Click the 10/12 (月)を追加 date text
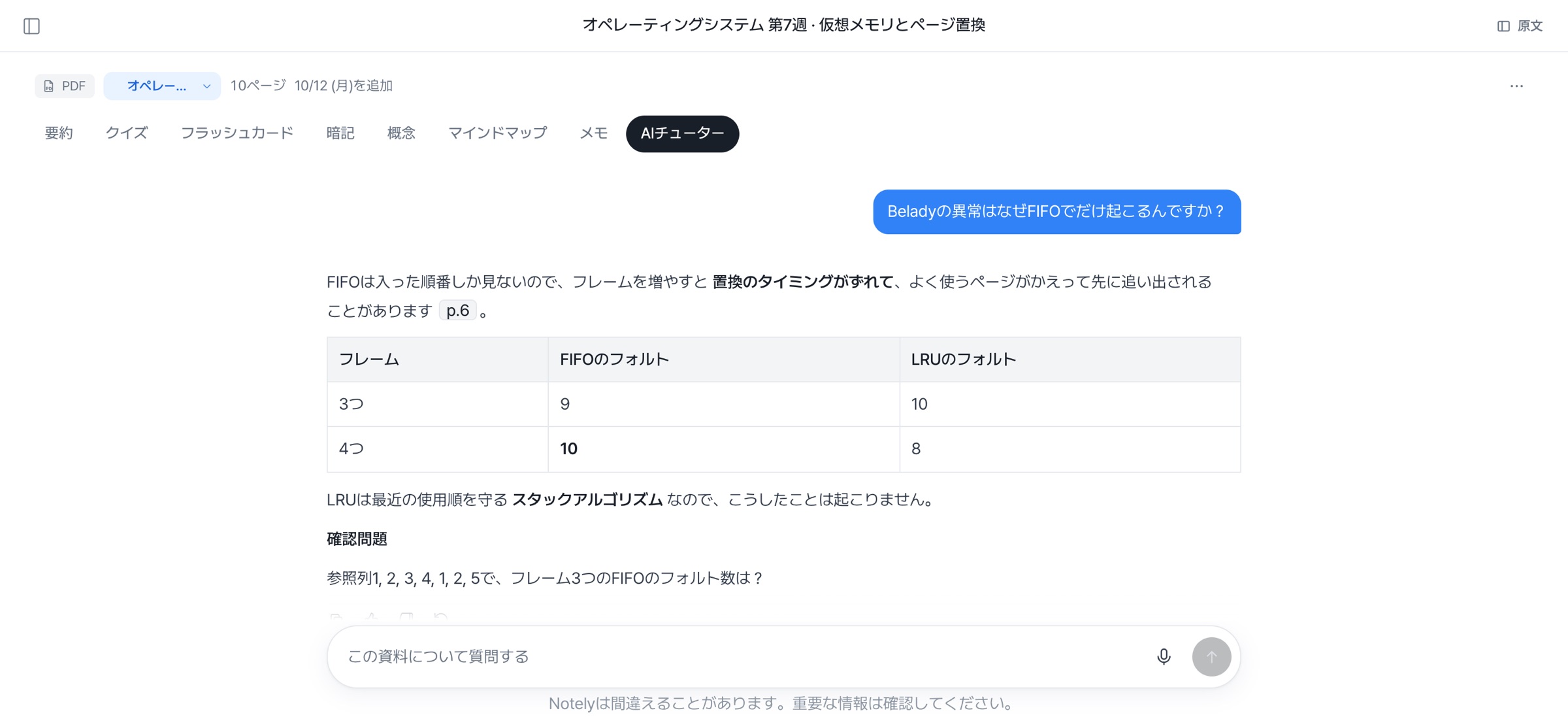 [x=344, y=86]
